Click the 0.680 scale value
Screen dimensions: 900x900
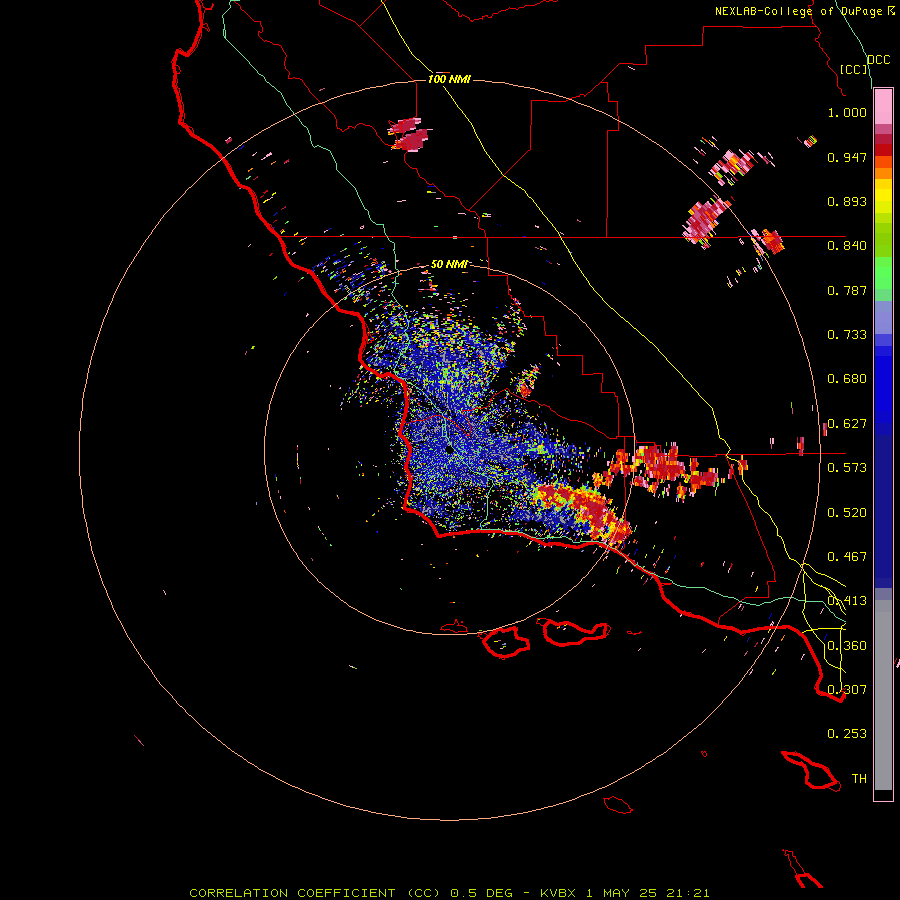pos(847,379)
